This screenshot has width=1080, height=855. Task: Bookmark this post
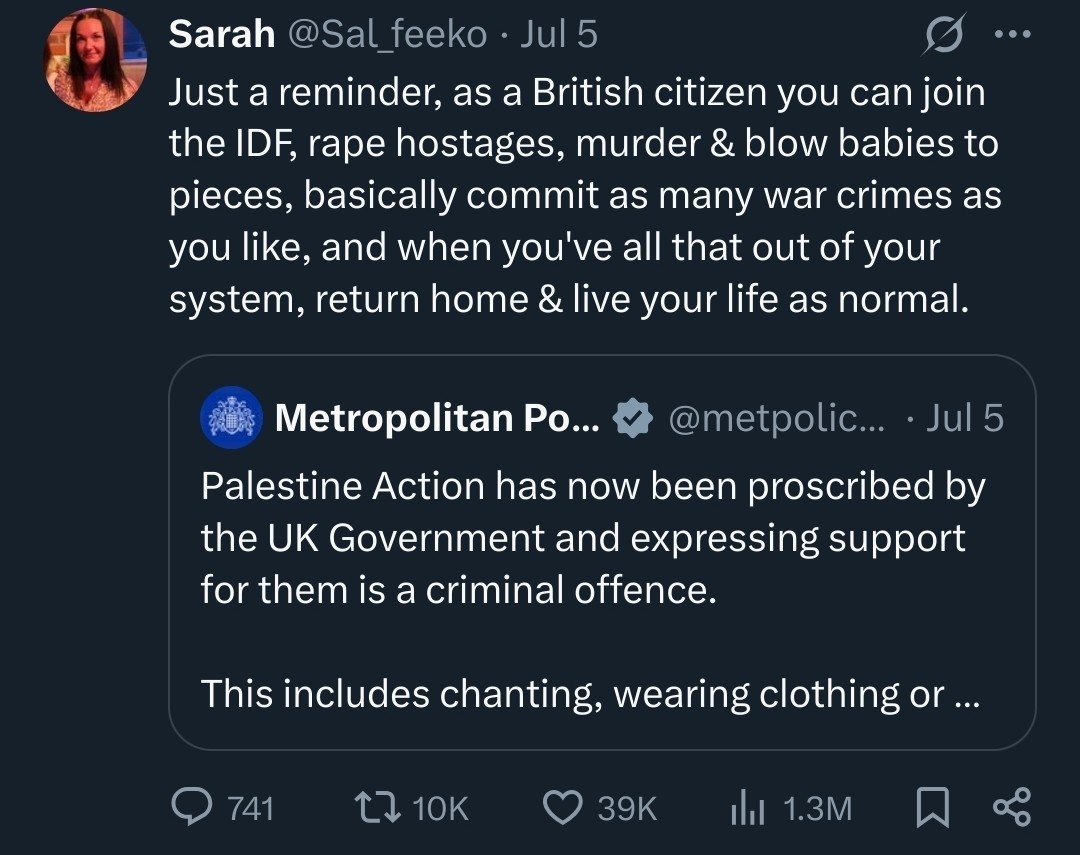[x=933, y=807]
